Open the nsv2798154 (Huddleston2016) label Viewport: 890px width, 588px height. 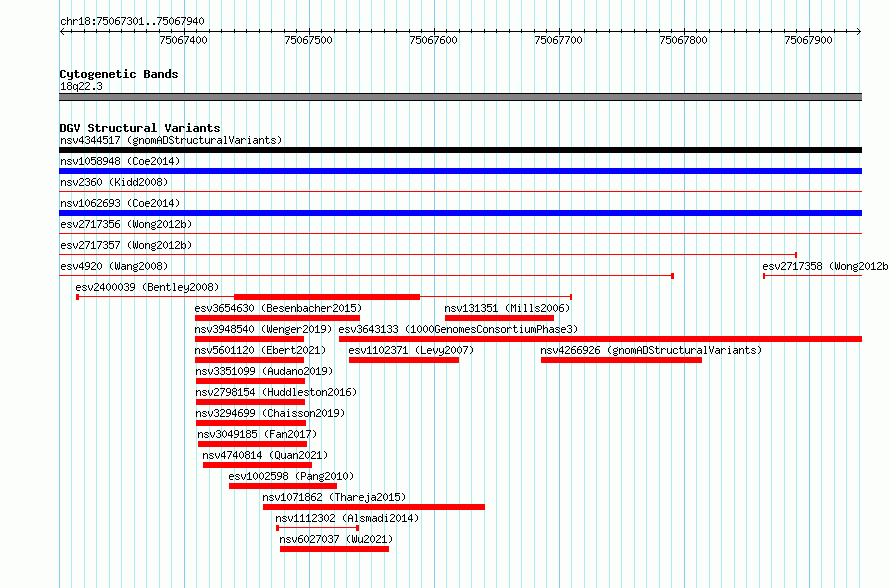pyautogui.click(x=276, y=392)
